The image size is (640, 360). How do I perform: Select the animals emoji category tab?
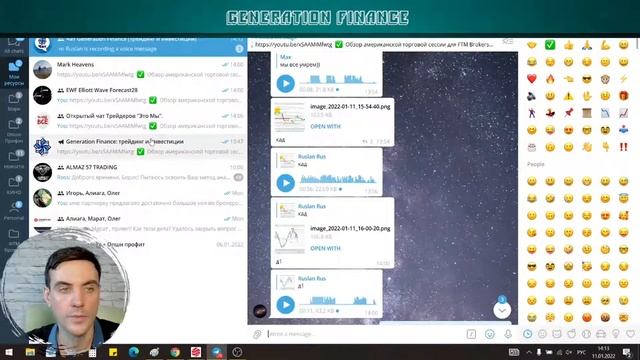tap(557, 334)
